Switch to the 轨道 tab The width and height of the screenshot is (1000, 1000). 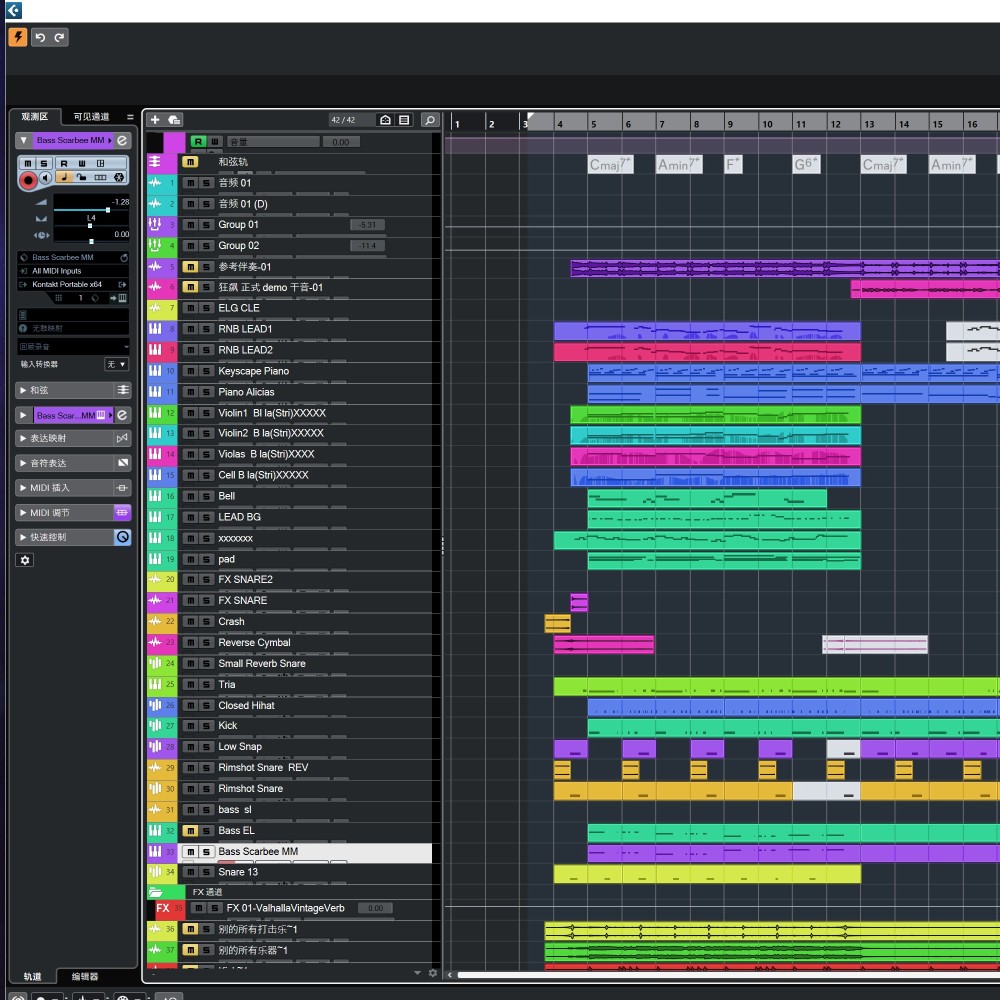click(x=33, y=976)
